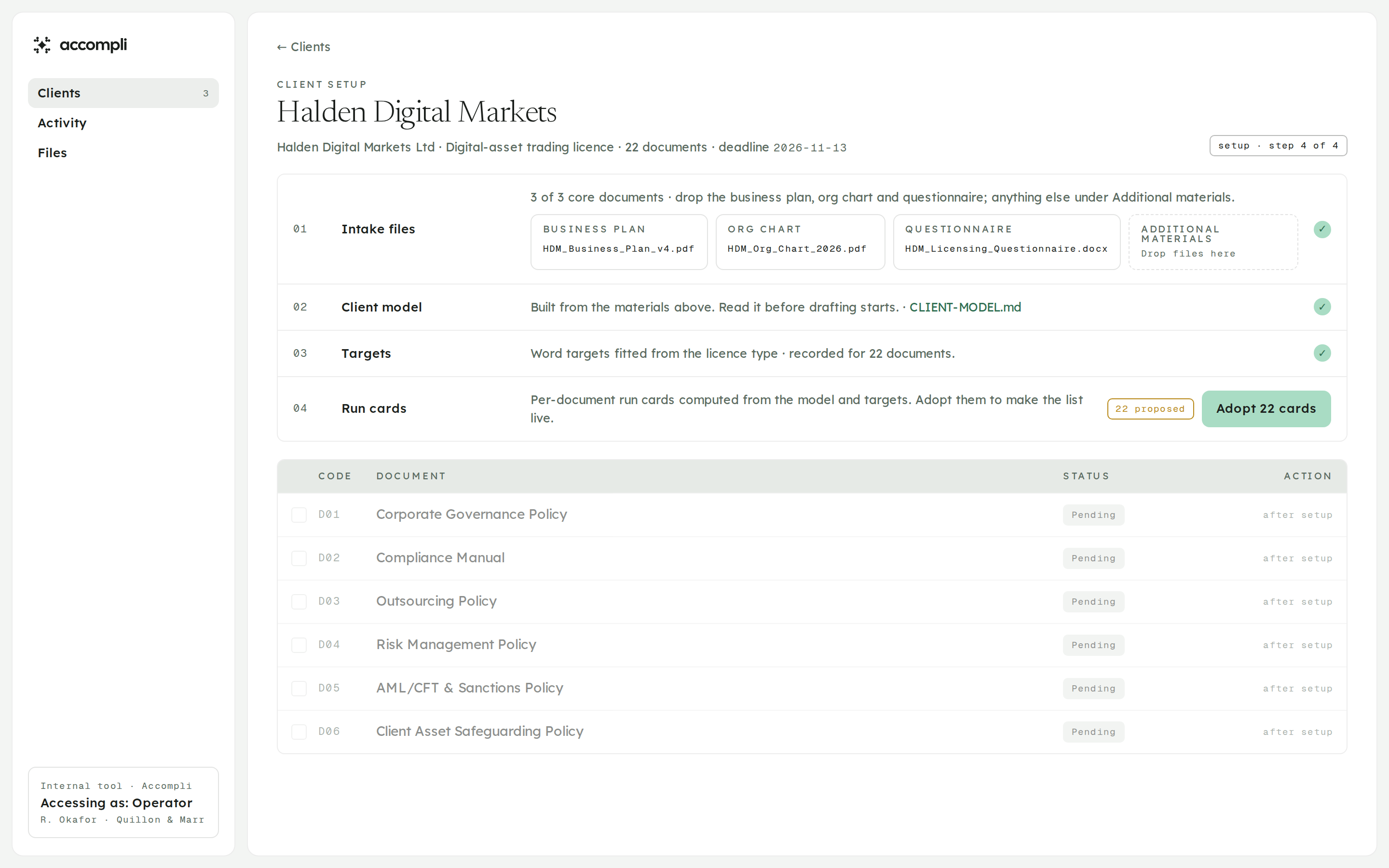Click the Targets green checkmark

1322,353
